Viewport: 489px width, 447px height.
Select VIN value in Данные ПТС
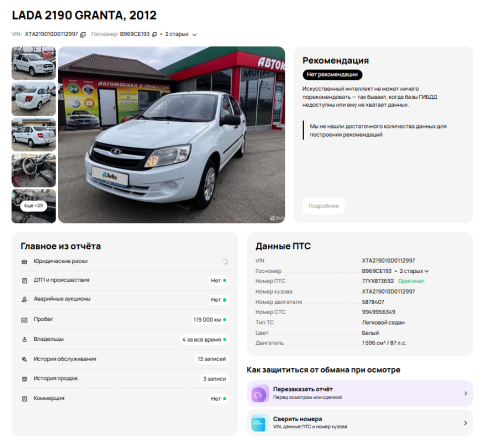(x=388, y=260)
